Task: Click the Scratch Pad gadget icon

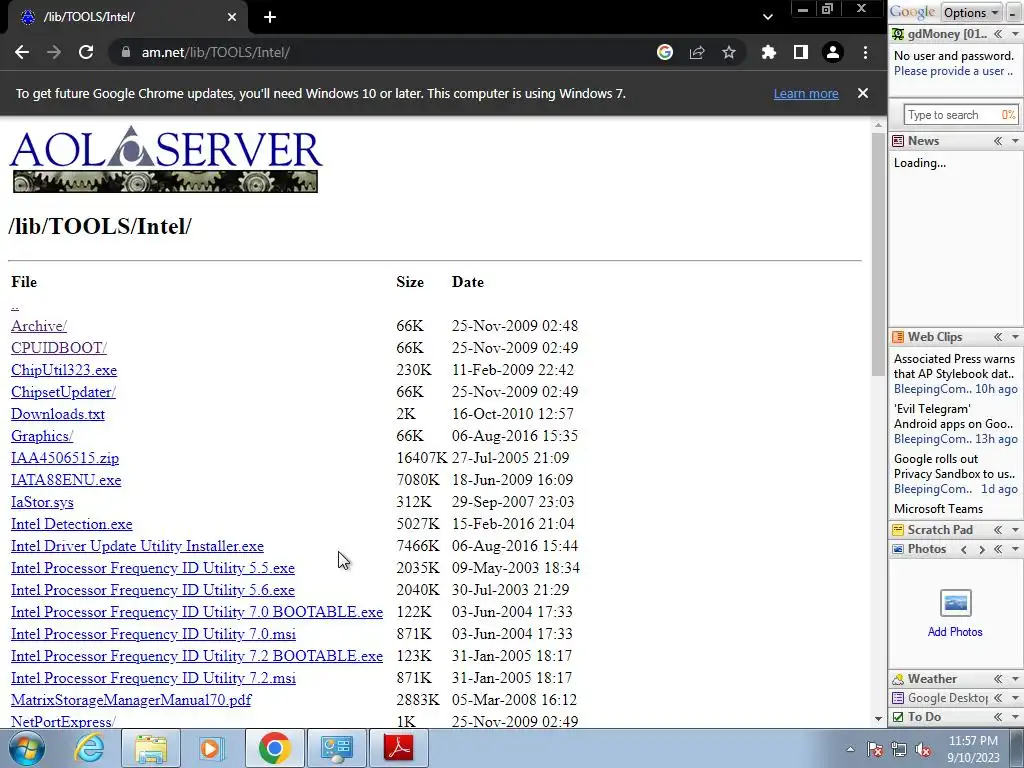Action: [898, 530]
